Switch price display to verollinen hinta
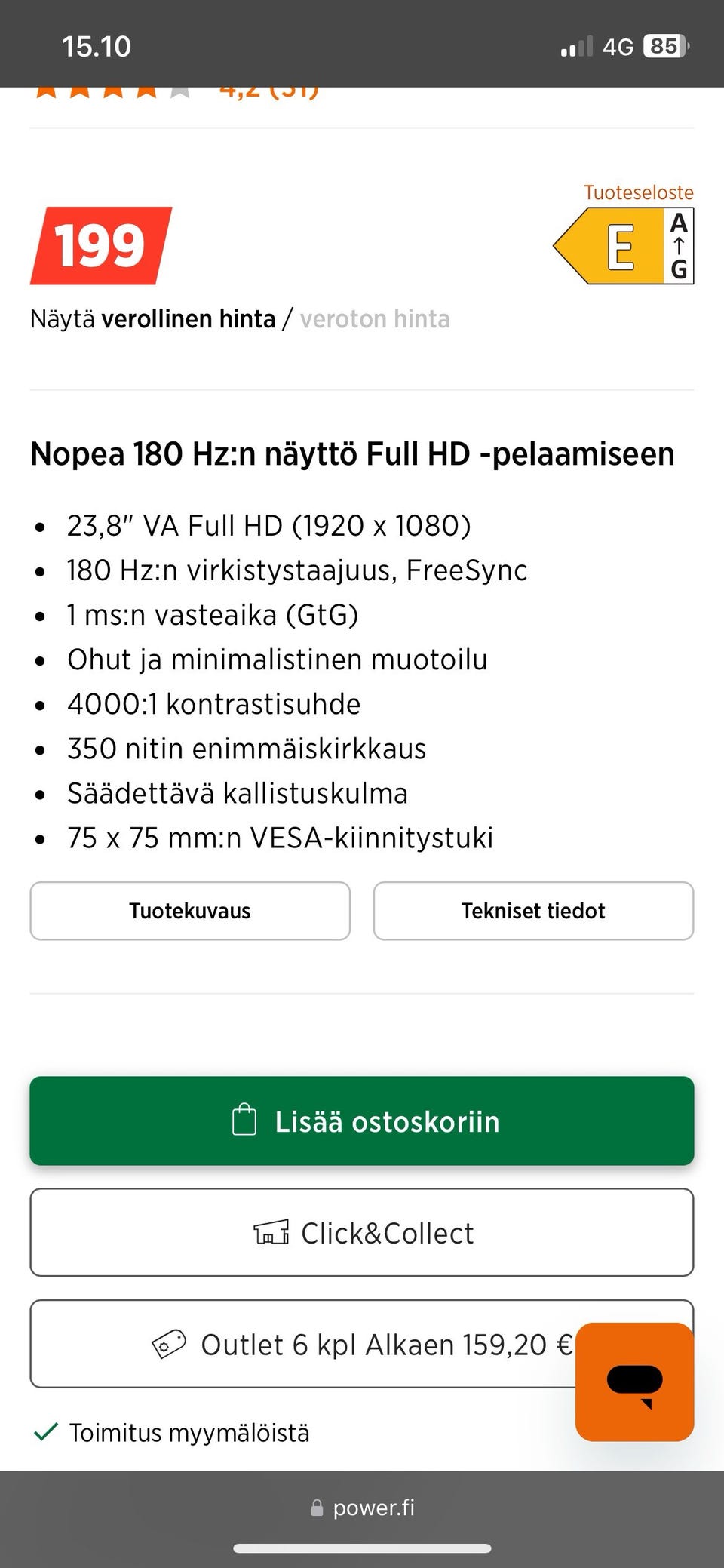This screenshot has width=724, height=1568. click(190, 318)
